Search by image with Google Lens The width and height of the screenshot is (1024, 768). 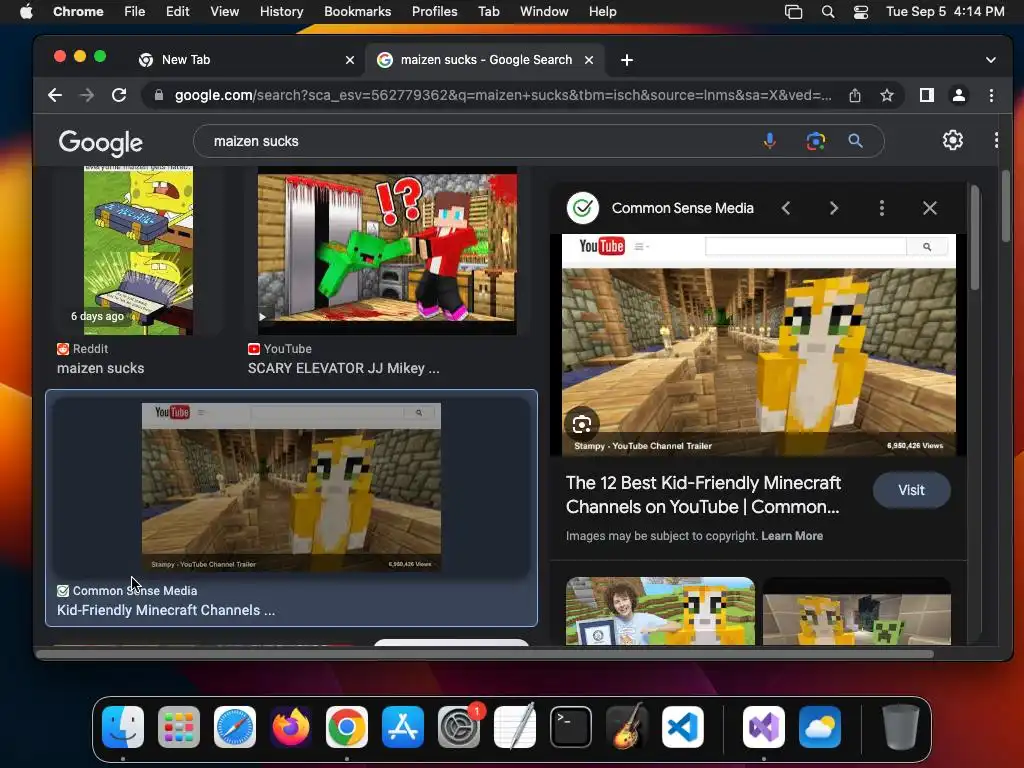click(816, 141)
